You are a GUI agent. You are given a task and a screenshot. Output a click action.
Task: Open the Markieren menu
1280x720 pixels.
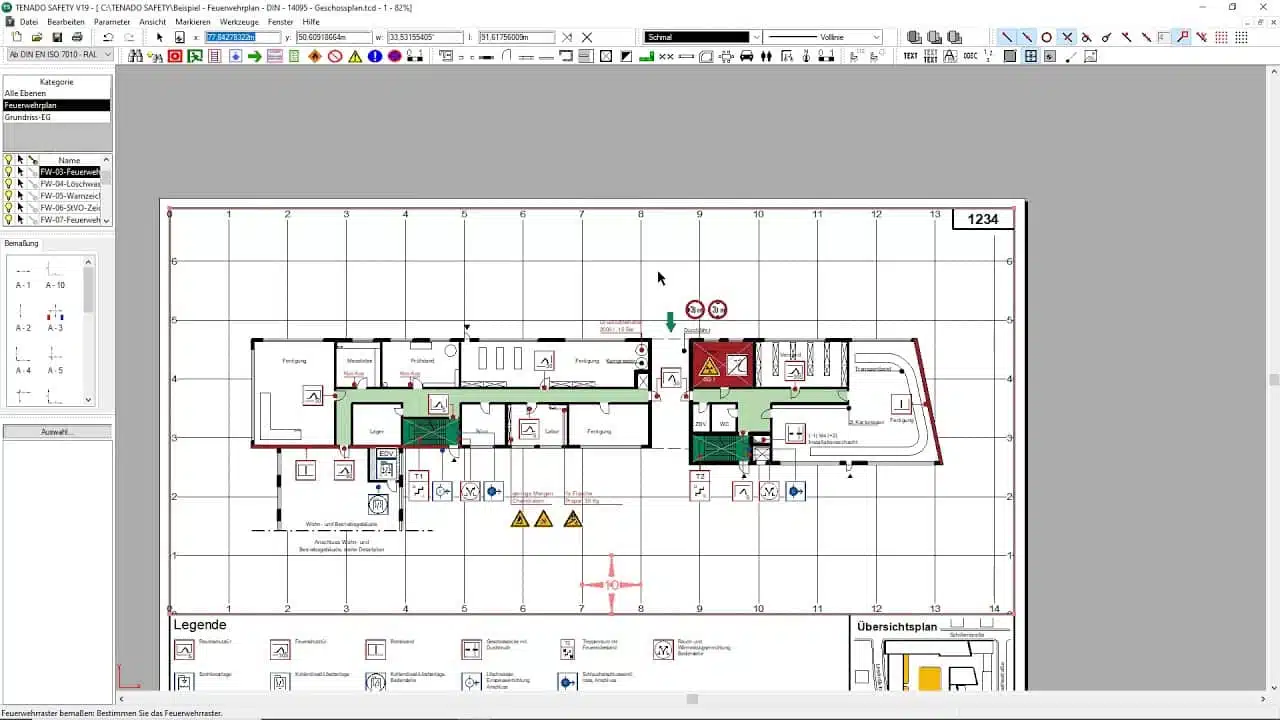193,21
